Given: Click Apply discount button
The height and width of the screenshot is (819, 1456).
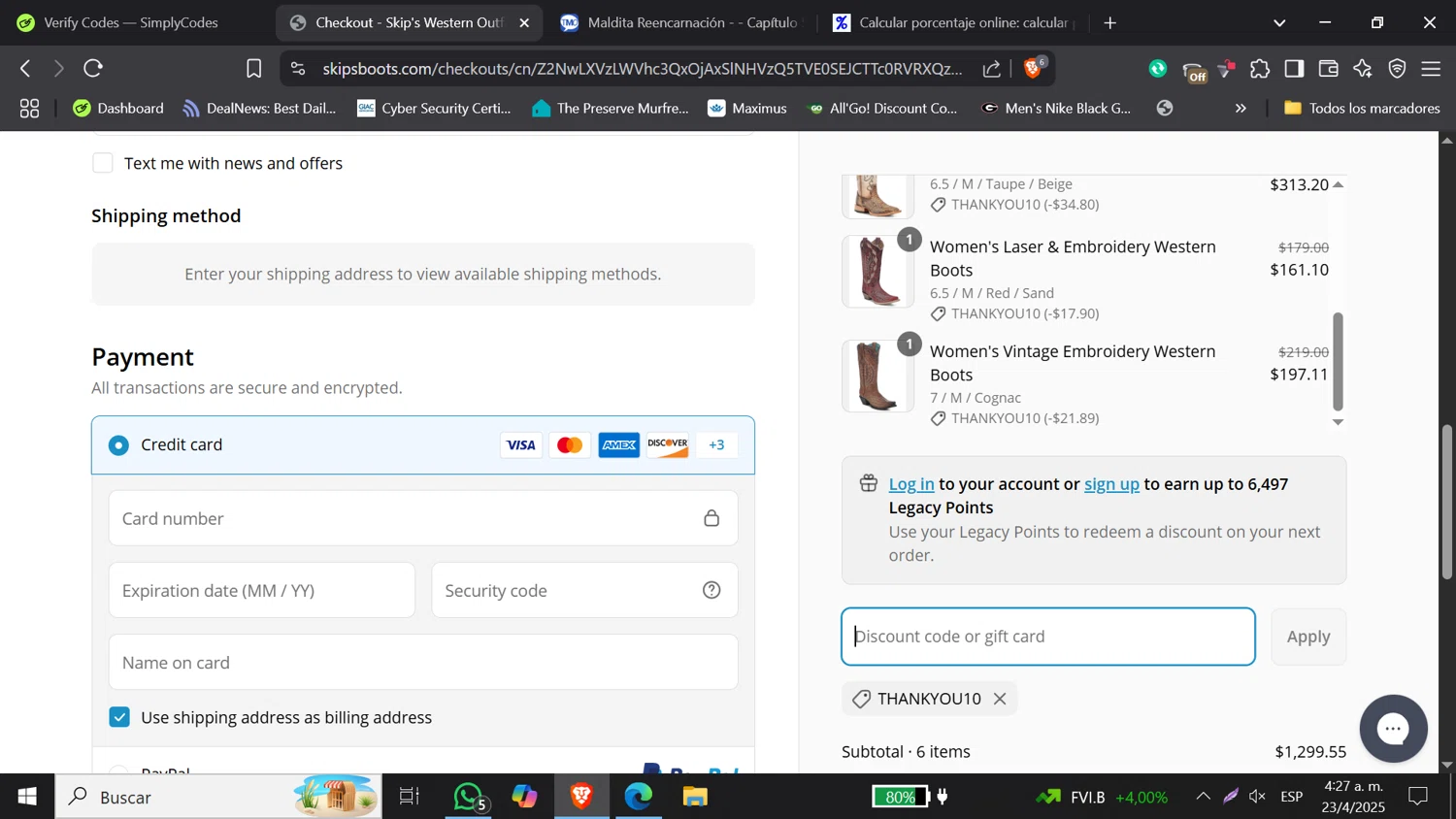Looking at the screenshot, I should click(1308, 637).
